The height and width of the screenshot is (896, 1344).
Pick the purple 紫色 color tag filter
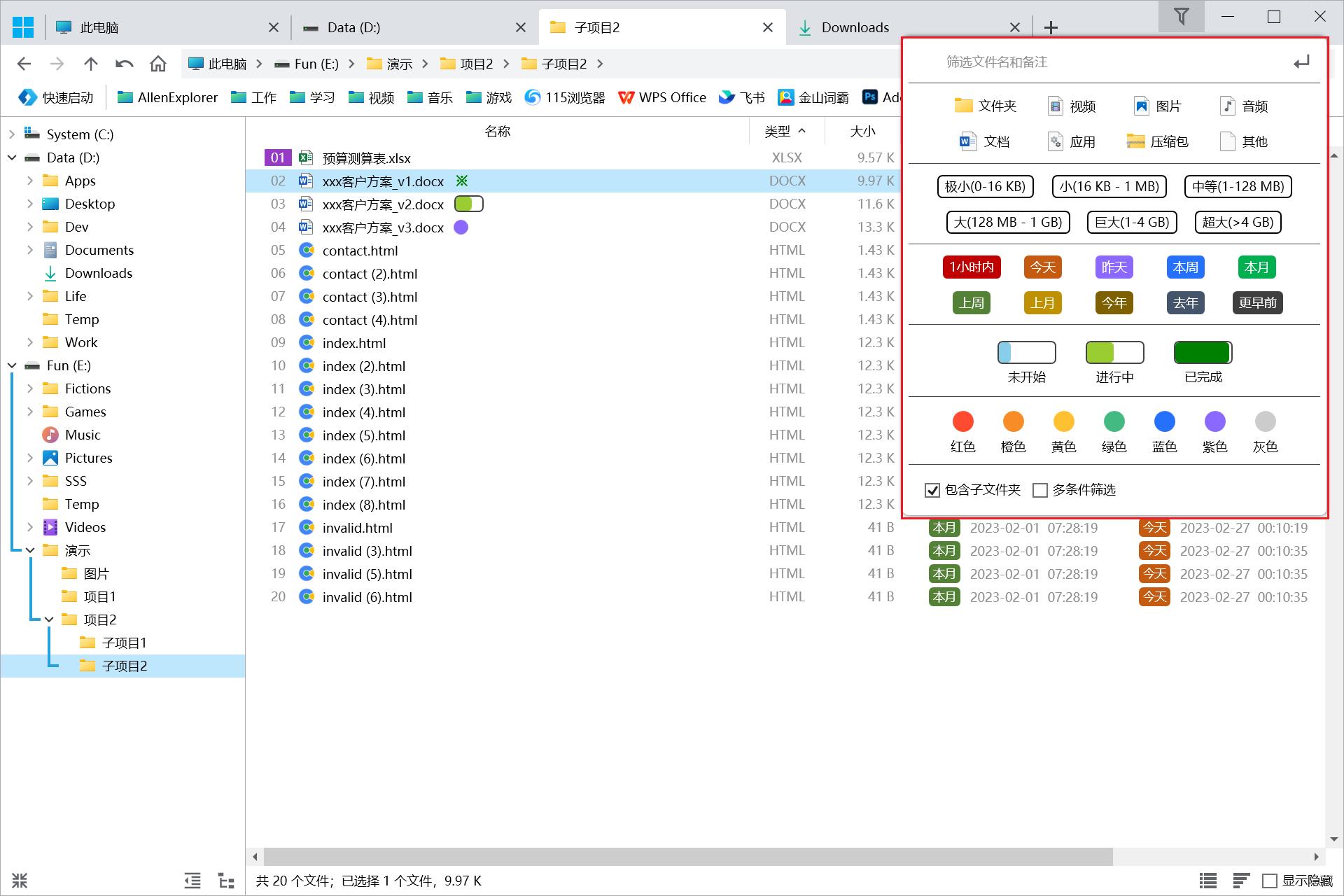point(1214,421)
